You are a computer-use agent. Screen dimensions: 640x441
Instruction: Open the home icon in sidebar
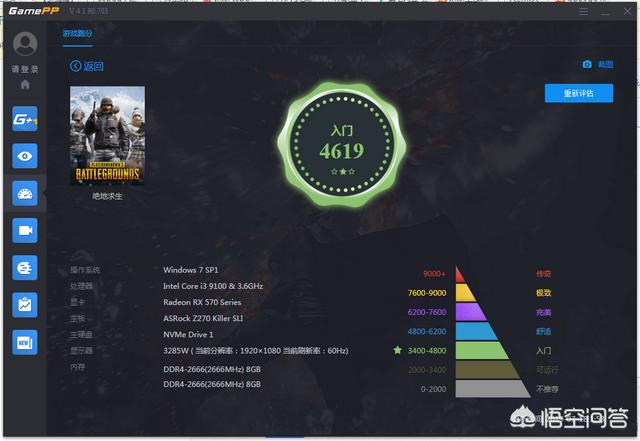click(x=25, y=85)
